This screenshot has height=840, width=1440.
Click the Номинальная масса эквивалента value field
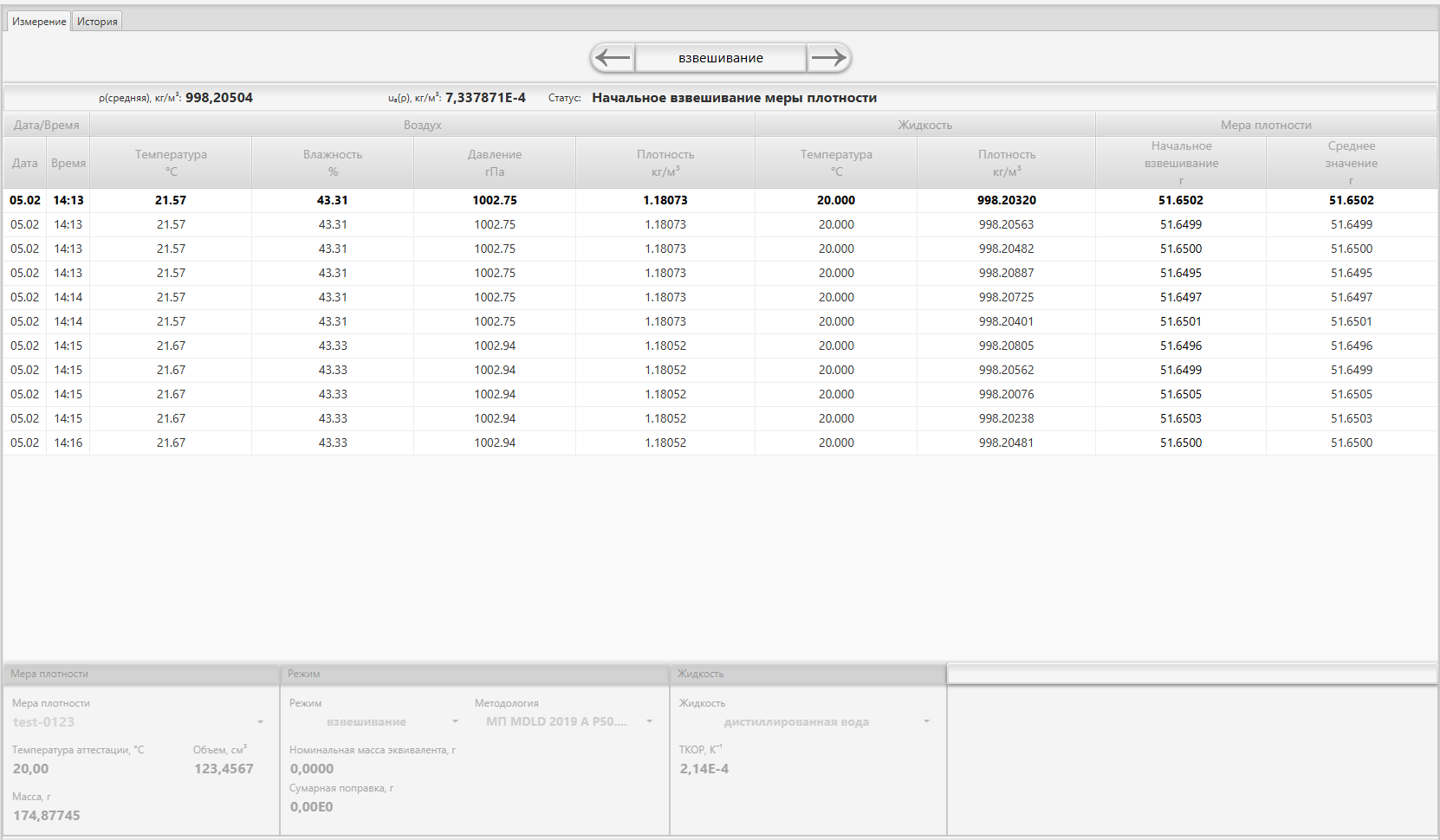click(312, 769)
